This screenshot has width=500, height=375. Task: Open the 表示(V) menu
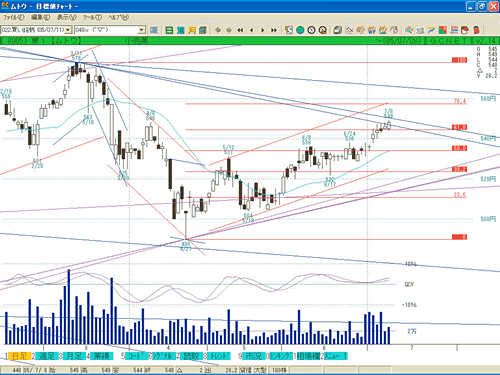(66, 17)
